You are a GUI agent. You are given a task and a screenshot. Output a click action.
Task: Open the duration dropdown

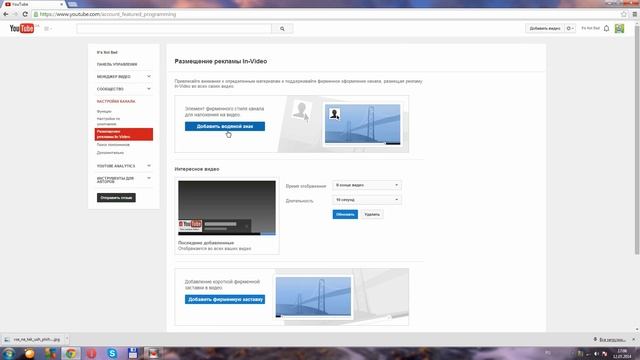pos(367,200)
